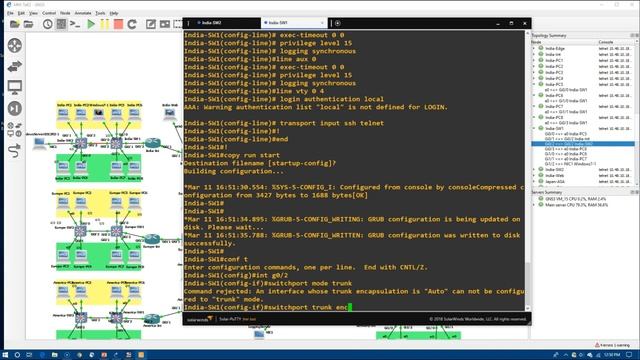This screenshot has height=360, width=640.
Task: Click the insert picture icon
Action: pos(164,24)
